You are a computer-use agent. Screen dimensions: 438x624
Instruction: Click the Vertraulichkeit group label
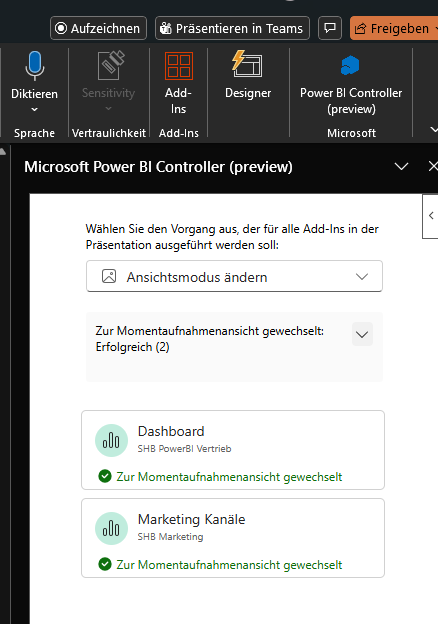pos(109,133)
